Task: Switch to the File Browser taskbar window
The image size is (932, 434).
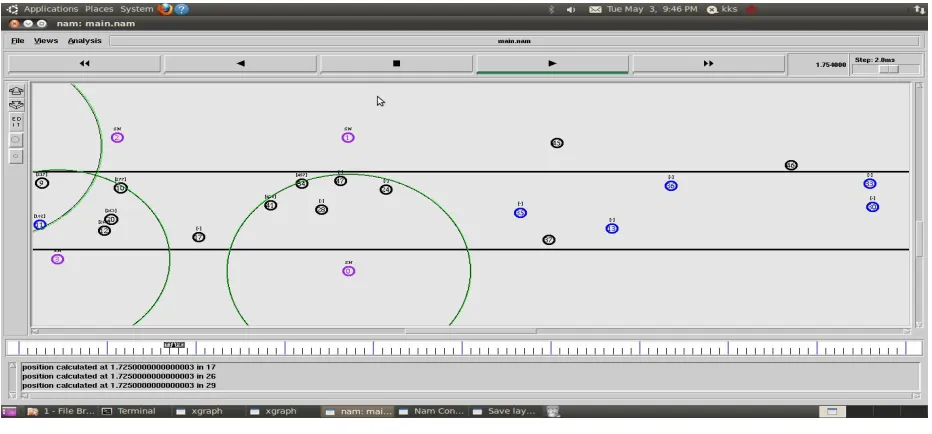Action: click(61, 411)
